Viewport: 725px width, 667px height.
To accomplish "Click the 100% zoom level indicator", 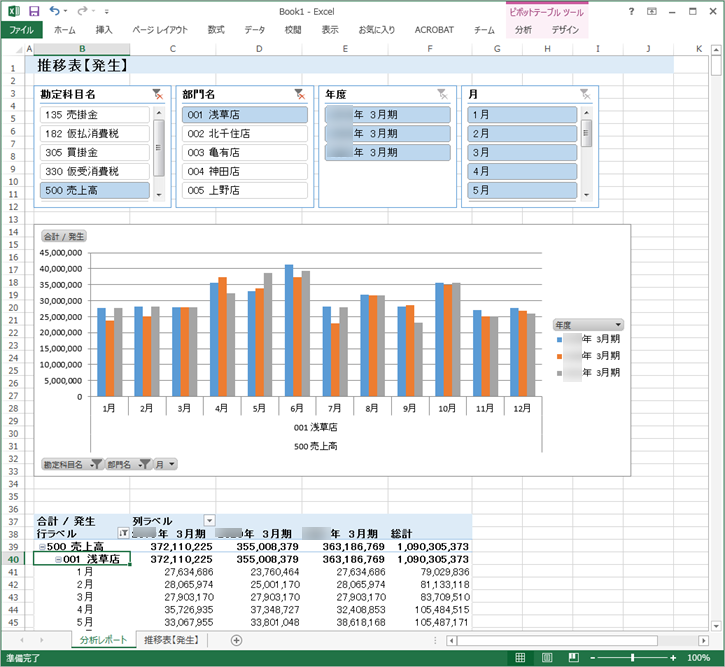I will 698,658.
